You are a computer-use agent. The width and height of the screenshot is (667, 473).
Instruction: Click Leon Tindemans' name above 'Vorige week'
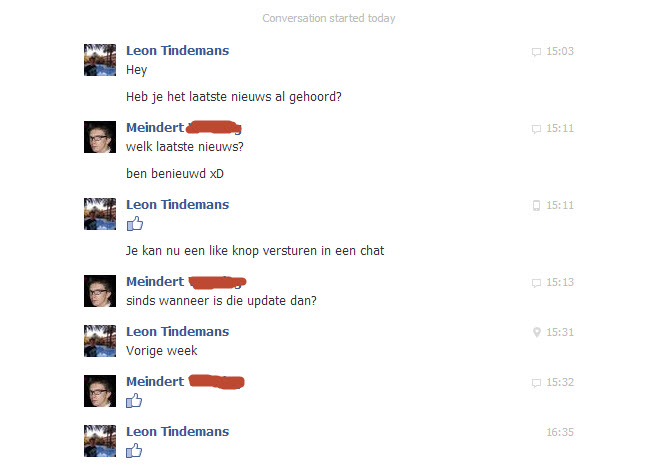[177, 332]
